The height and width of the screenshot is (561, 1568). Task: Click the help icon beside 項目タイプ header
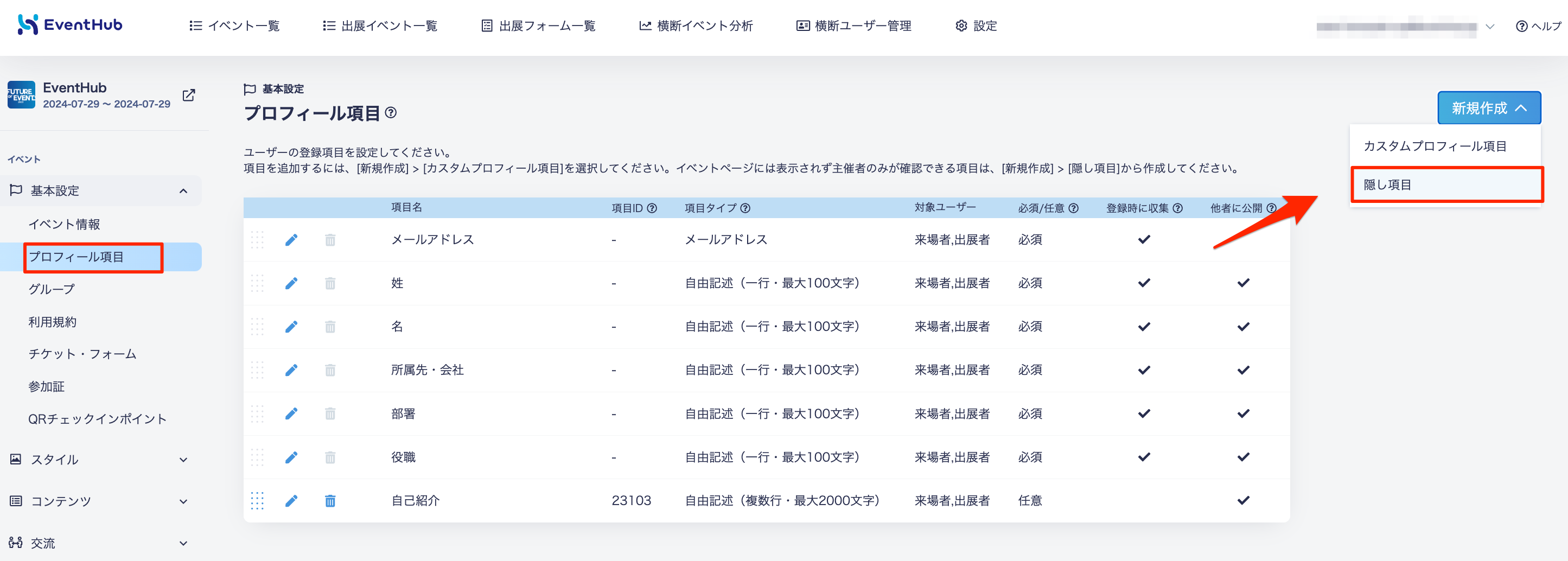pos(745,208)
